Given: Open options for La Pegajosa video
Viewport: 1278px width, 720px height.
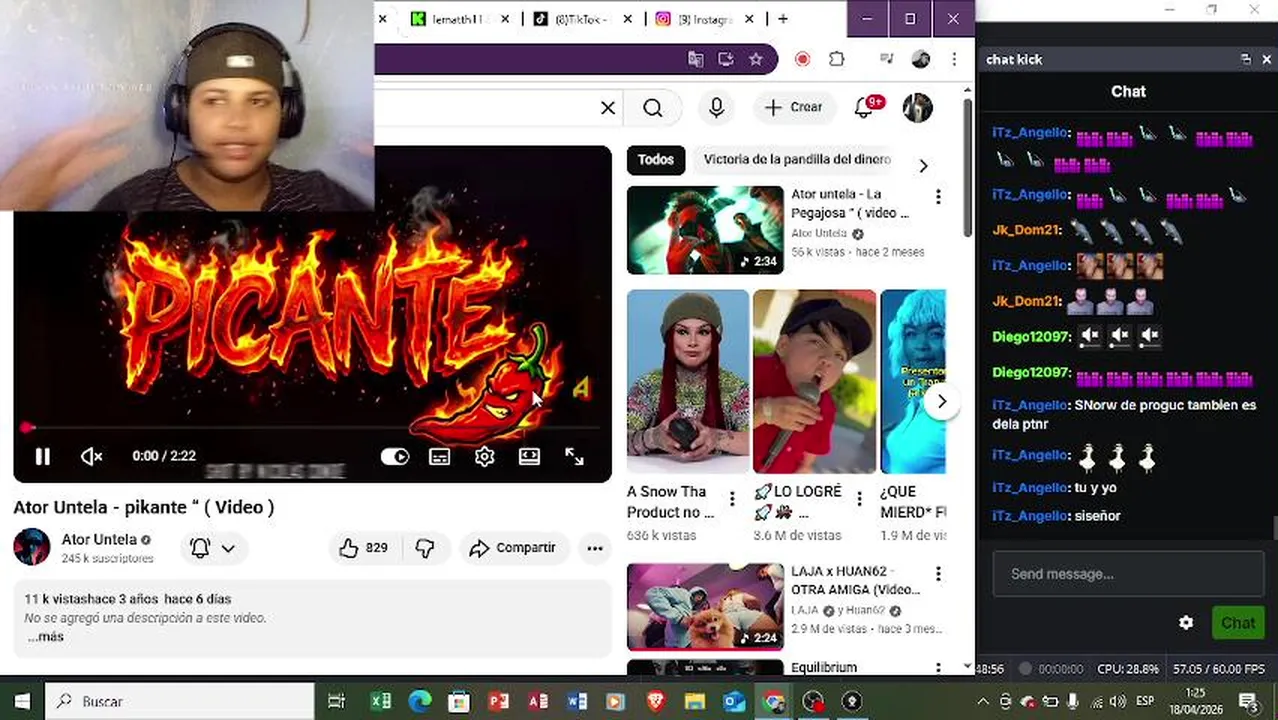Looking at the screenshot, I should [938, 197].
